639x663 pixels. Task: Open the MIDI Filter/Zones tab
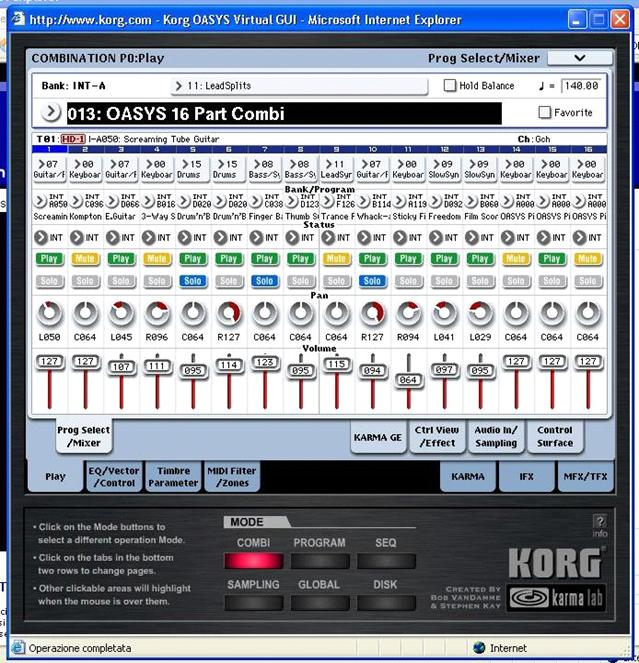[232, 477]
